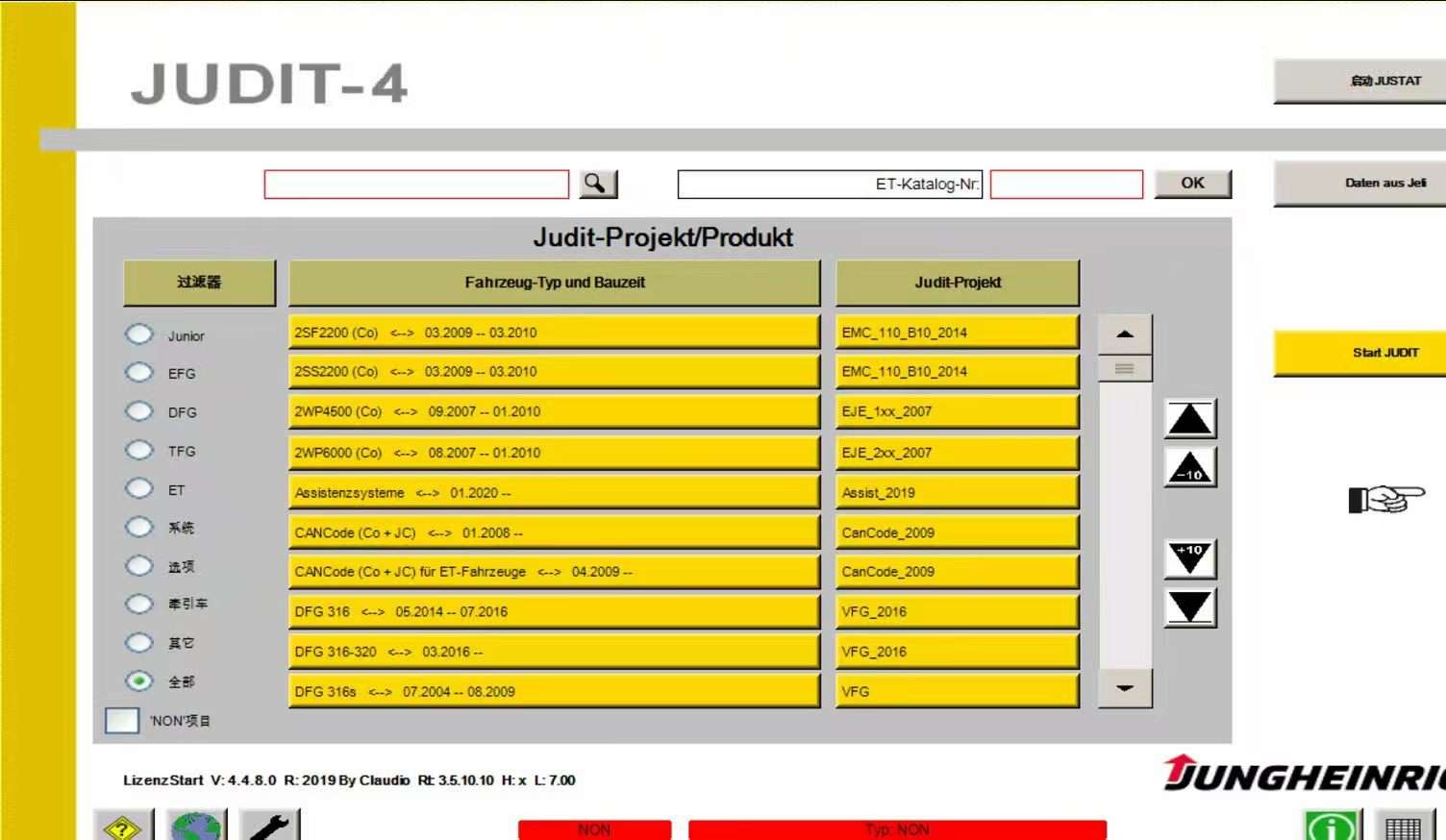This screenshot has height=840, width=1446.
Task: Click the scrollbar thumb handle
Action: click(x=1125, y=368)
